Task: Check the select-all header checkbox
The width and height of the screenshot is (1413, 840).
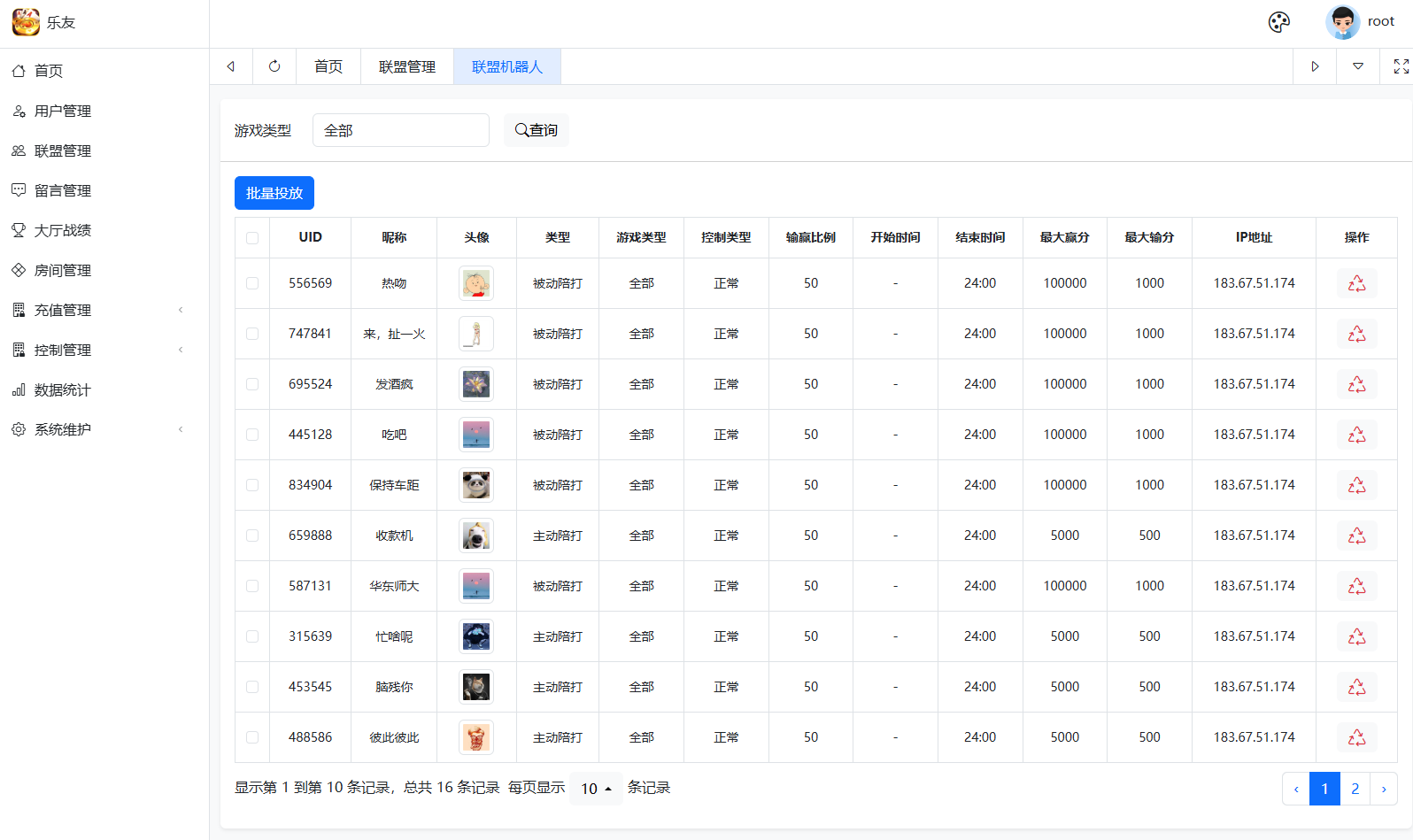Action: pyautogui.click(x=252, y=238)
